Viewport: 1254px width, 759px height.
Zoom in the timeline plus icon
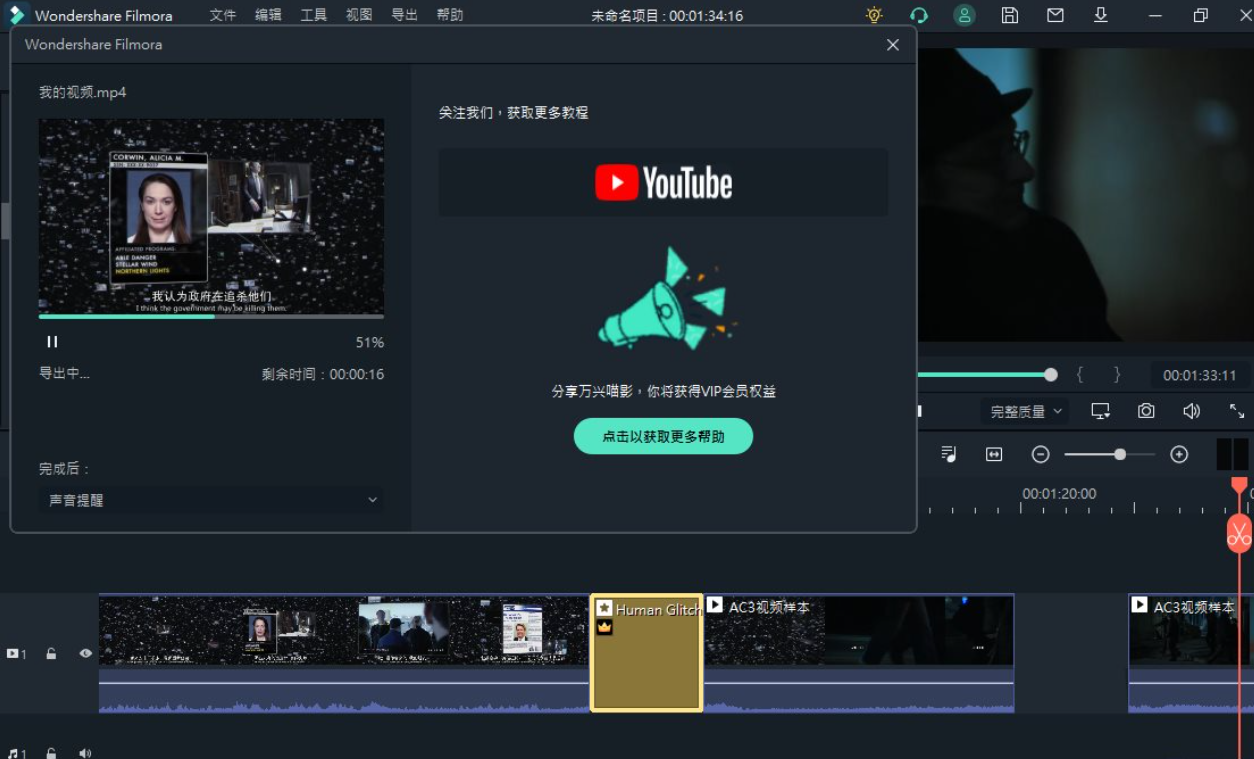[1179, 454]
